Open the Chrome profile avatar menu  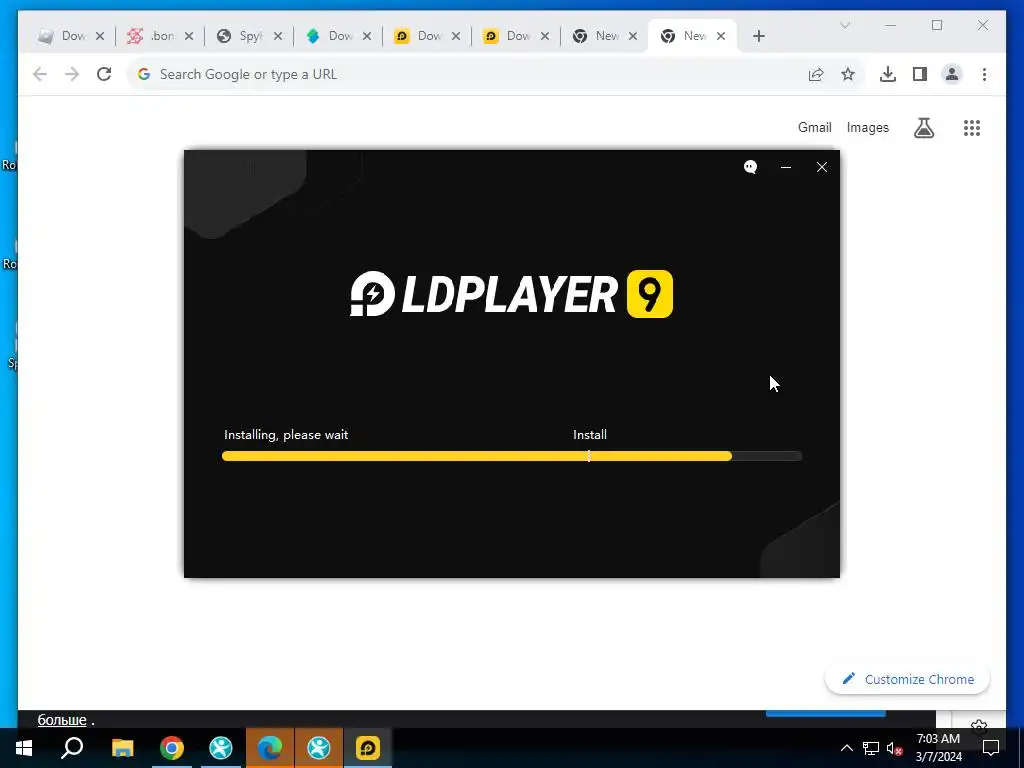click(x=952, y=74)
